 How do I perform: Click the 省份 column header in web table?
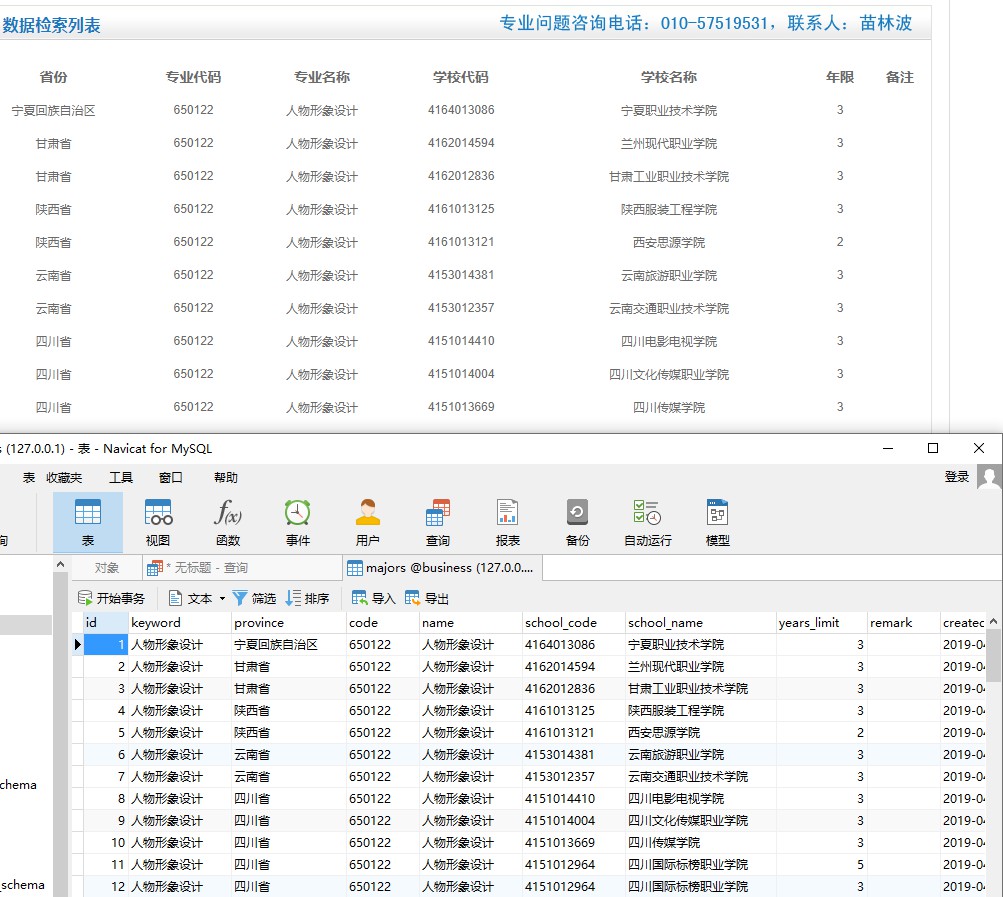[53, 77]
